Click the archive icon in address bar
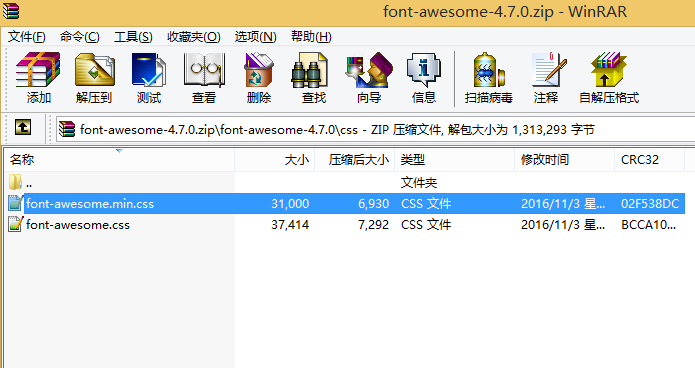Image resolution: width=695 pixels, height=368 pixels. point(67,129)
